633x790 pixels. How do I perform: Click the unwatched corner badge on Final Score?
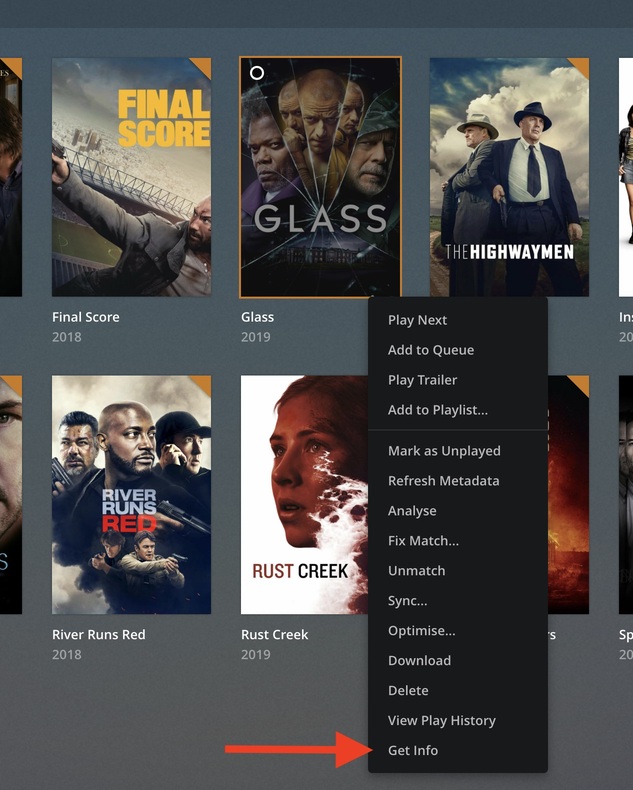point(203,66)
